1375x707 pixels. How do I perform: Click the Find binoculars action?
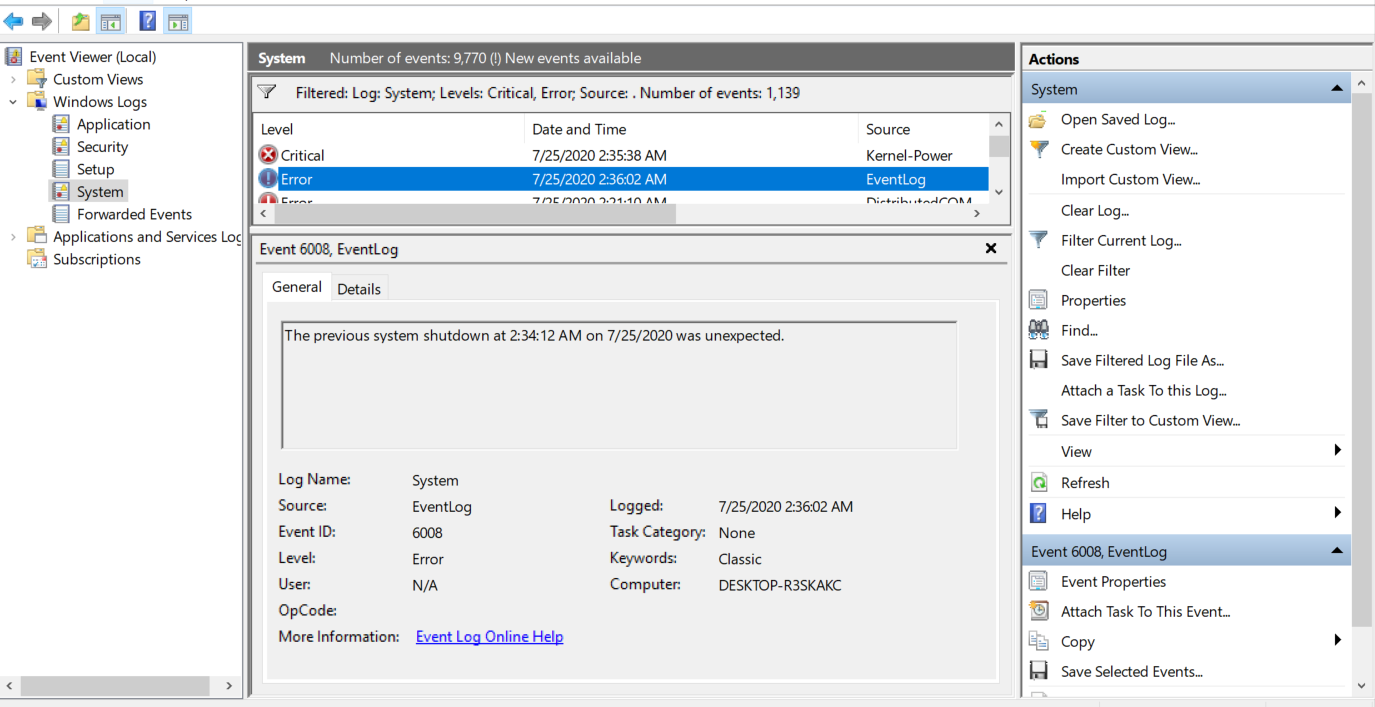click(1039, 330)
